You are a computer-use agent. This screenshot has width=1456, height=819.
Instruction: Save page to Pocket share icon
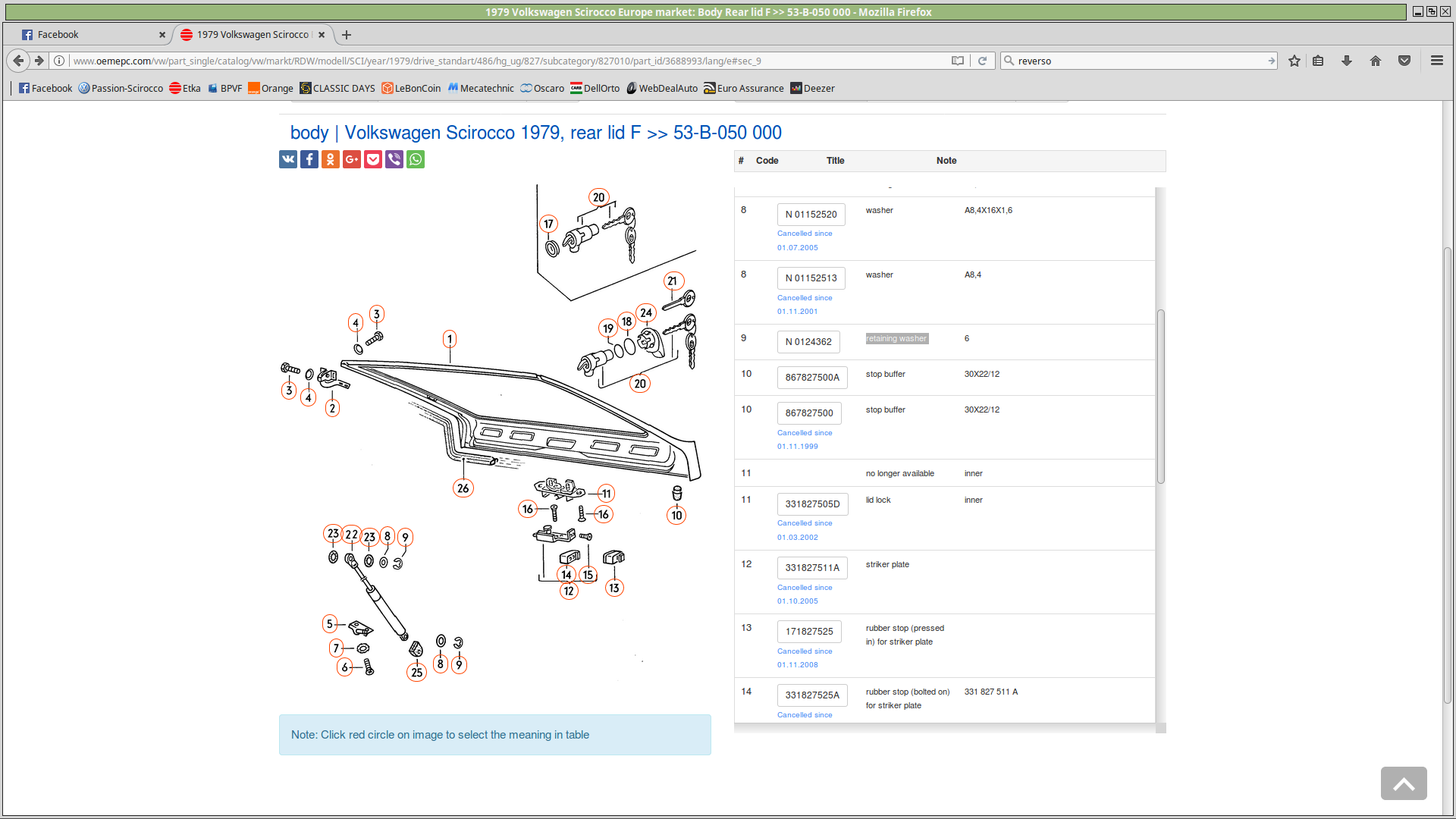point(373,159)
